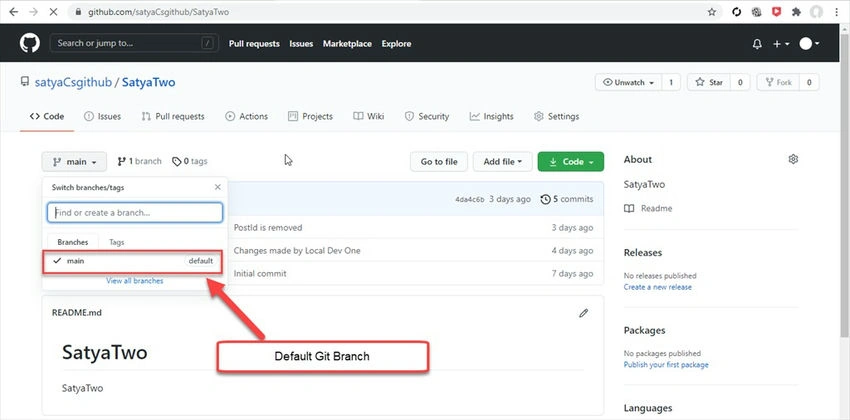Open the Chrome three-dot menu

click(x=837, y=12)
